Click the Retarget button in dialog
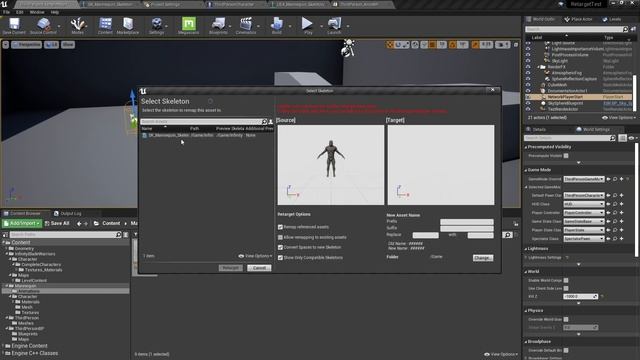 click(231, 268)
